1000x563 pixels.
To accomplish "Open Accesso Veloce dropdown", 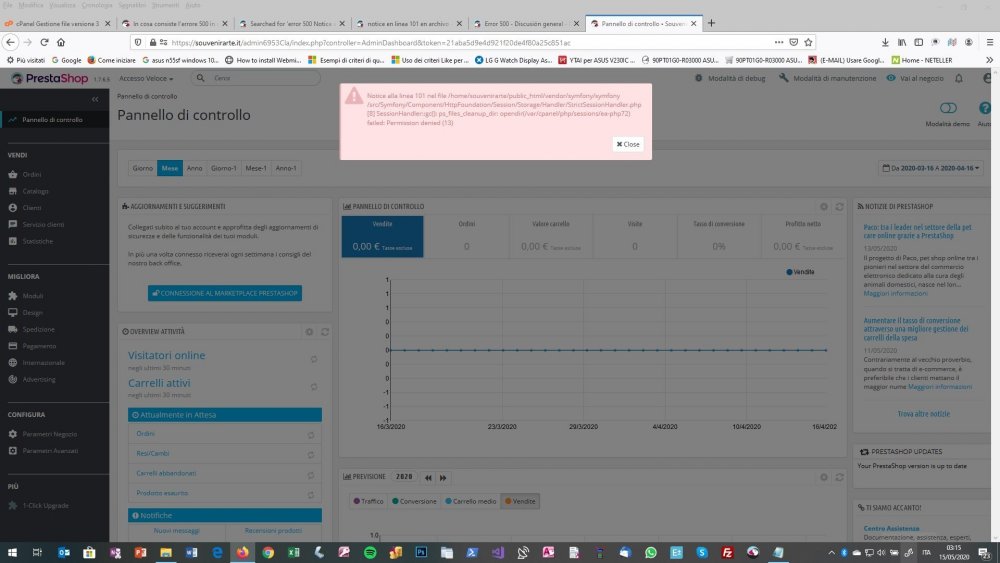I will (x=146, y=78).
